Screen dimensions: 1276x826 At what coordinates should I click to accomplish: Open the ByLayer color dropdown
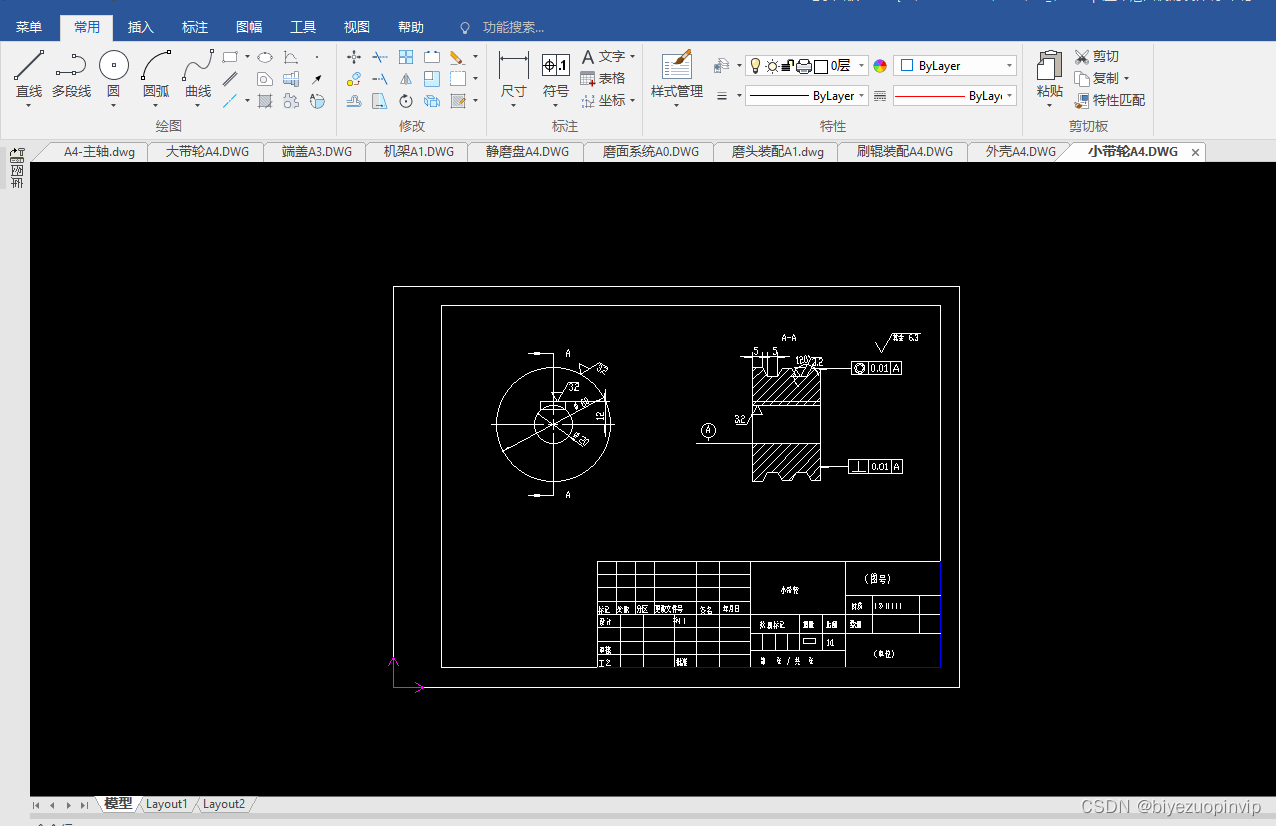point(954,66)
